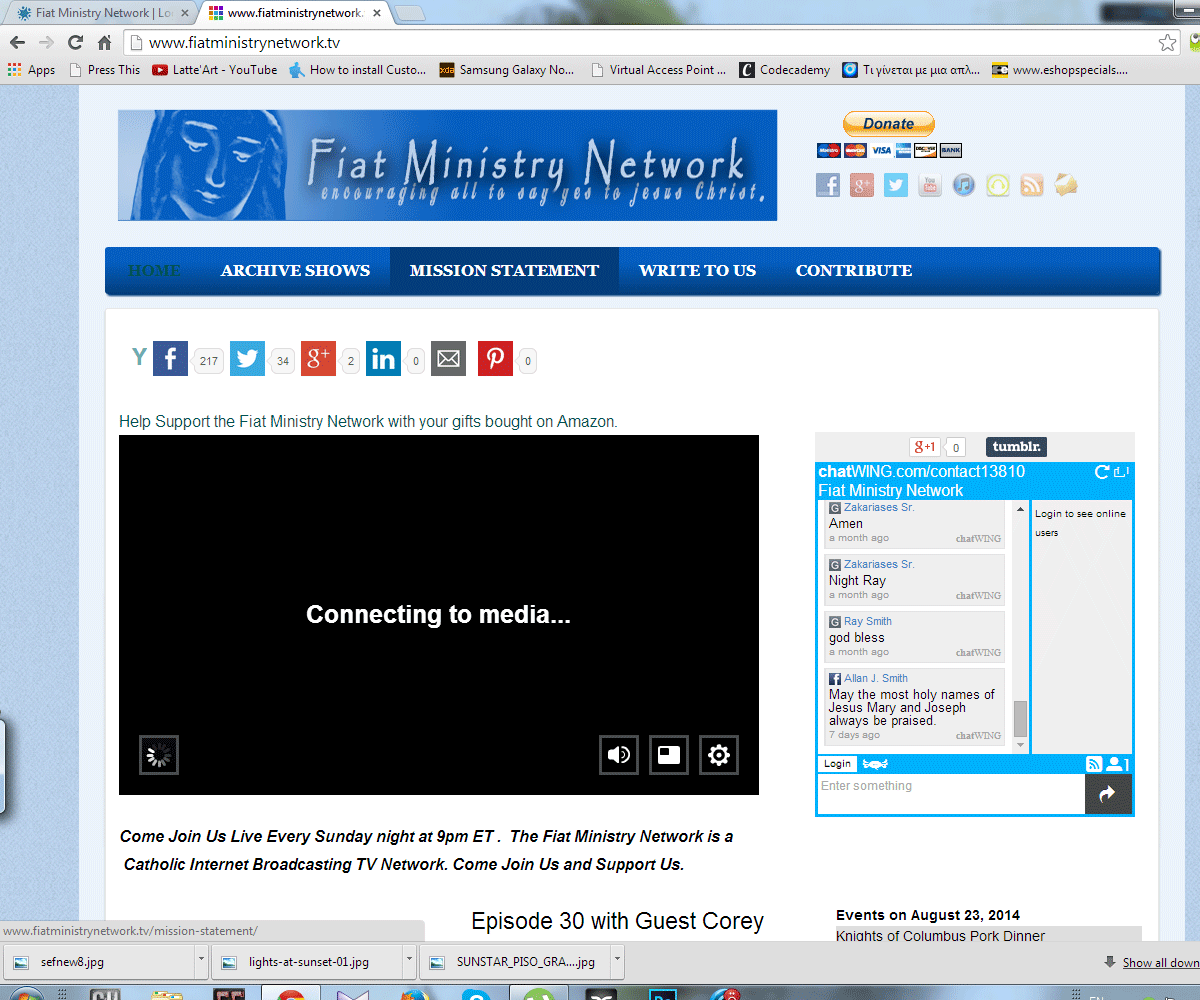Viewport: 1200px width, 1000px height.
Task: Click the chat candy emoticon icon
Action: coord(877,764)
